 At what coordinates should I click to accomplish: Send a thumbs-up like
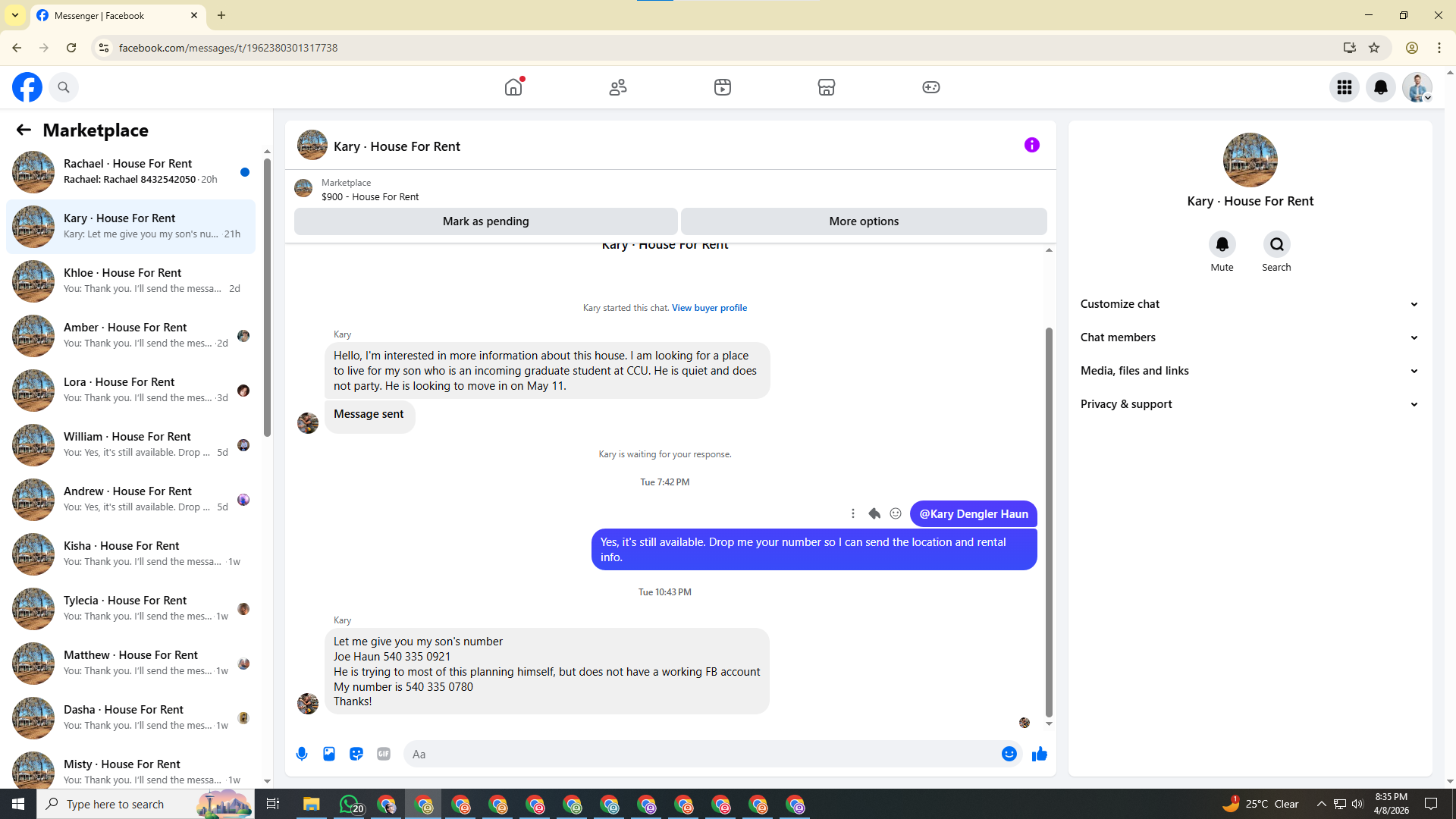coord(1039,754)
